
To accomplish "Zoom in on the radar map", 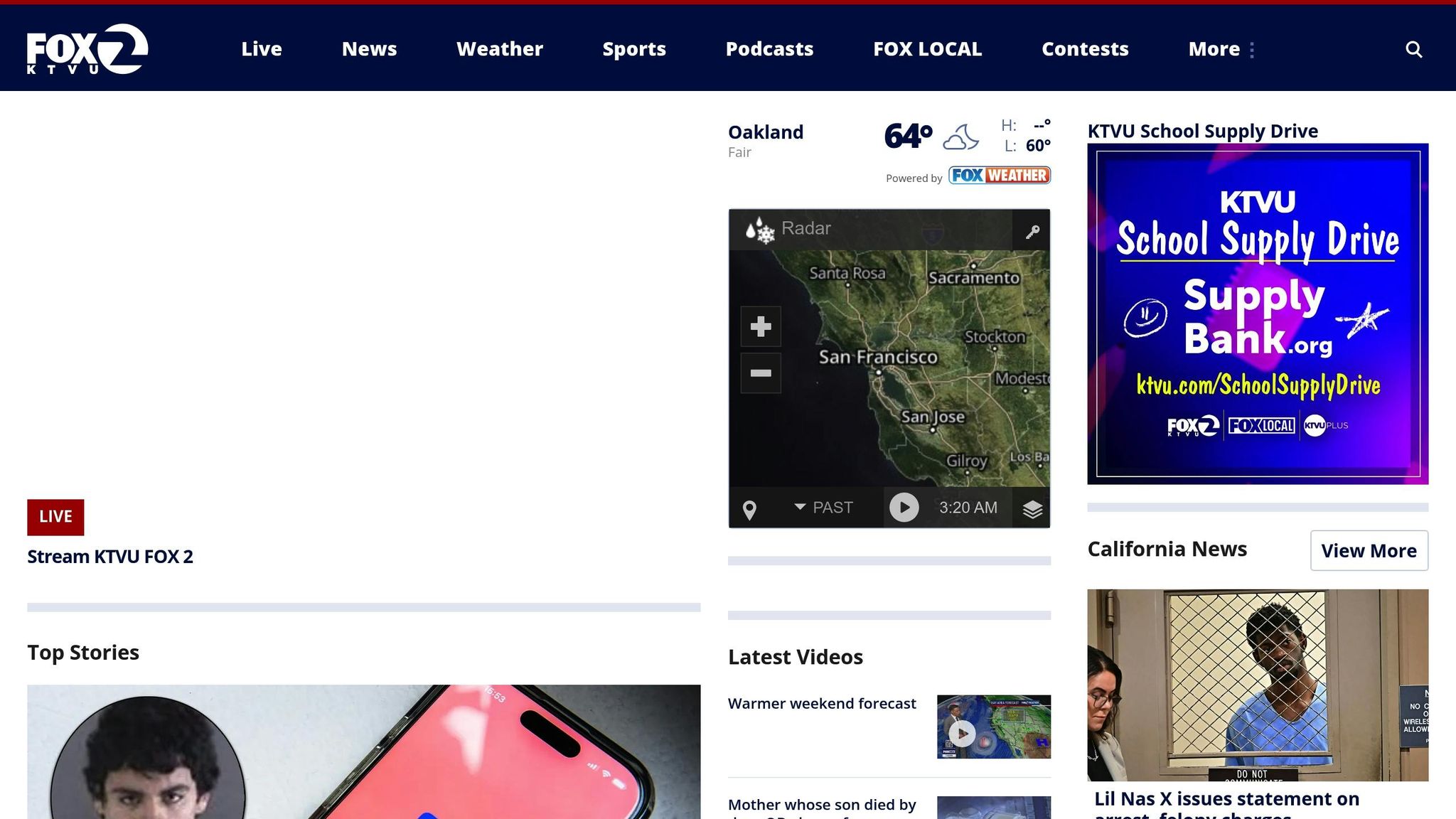I will click(x=761, y=326).
